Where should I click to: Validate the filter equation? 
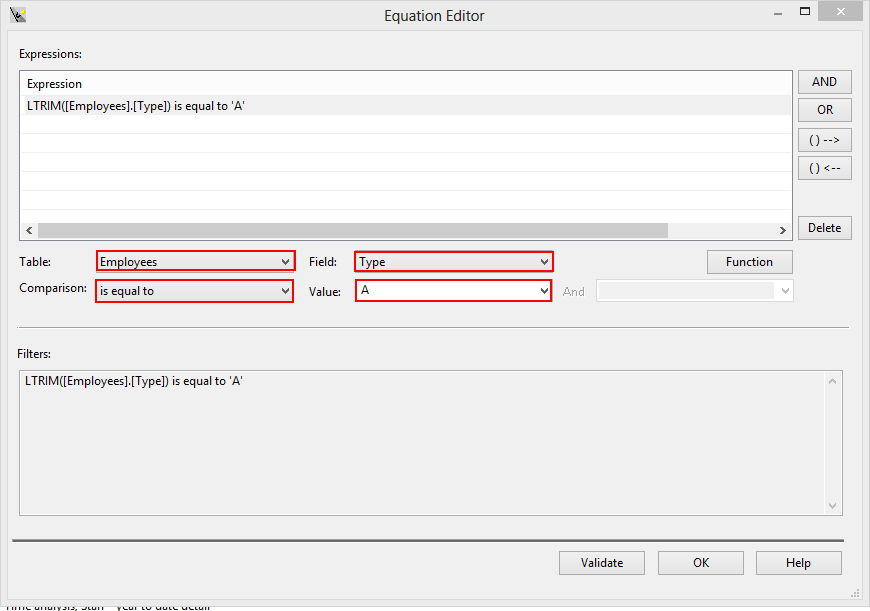click(601, 563)
